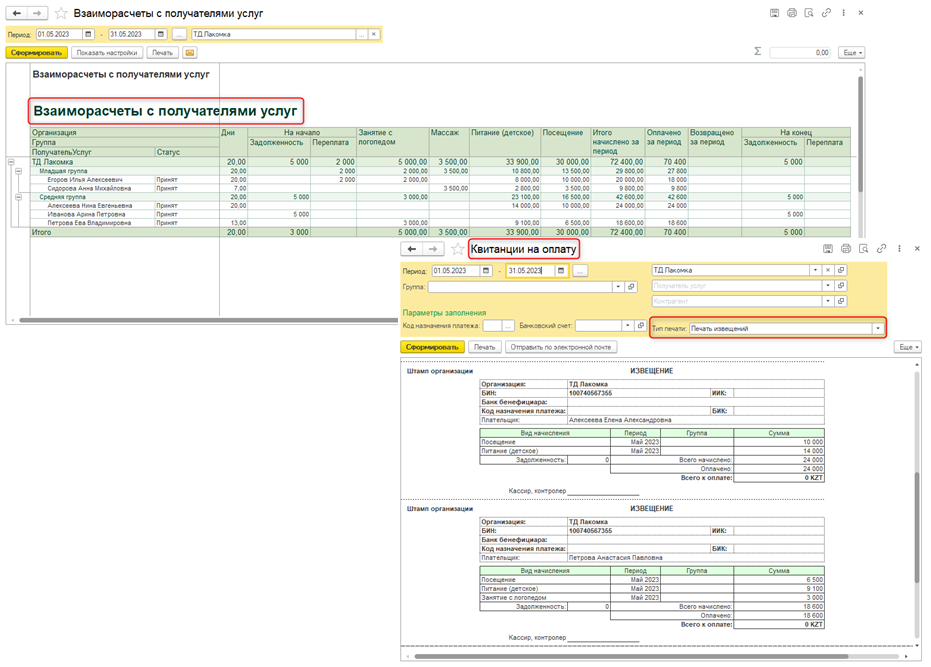Click the back arrow in Квитанции на оплату window

pyautogui.click(x=410, y=249)
